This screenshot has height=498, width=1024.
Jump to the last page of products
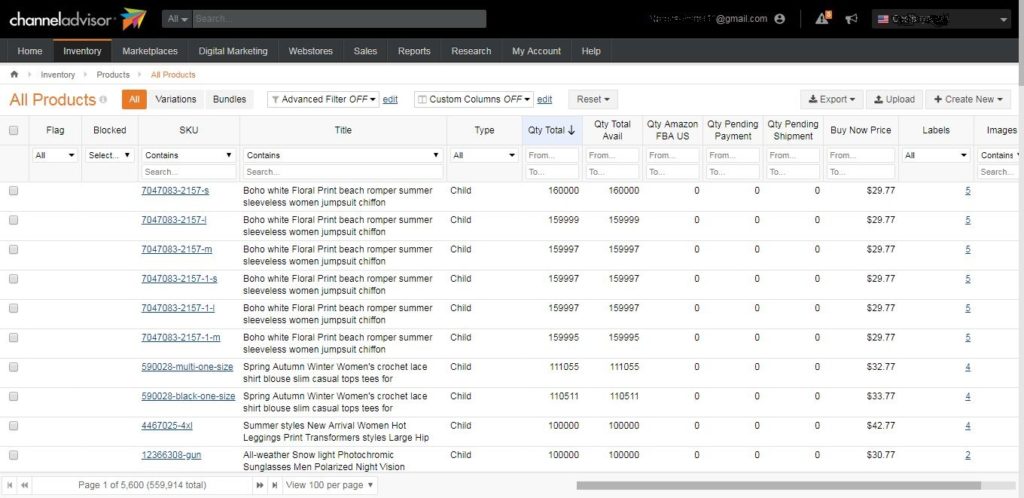point(273,485)
